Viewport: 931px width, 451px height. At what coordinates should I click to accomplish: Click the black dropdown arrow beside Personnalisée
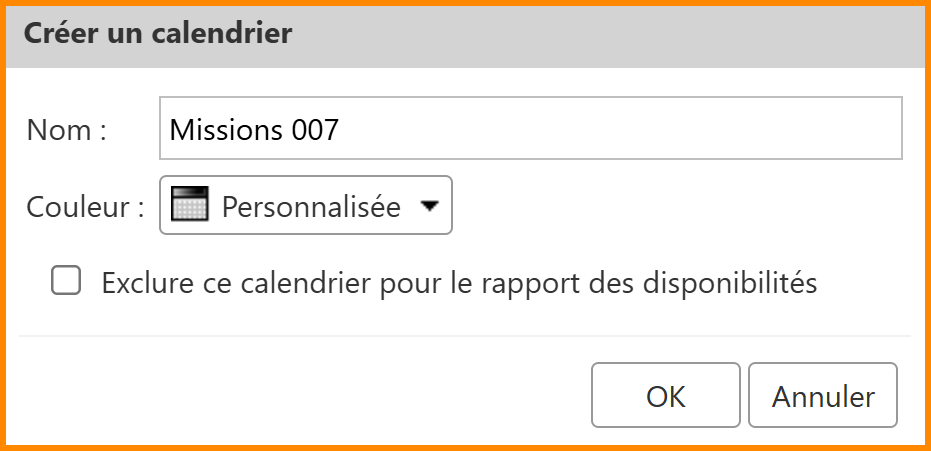(x=429, y=206)
